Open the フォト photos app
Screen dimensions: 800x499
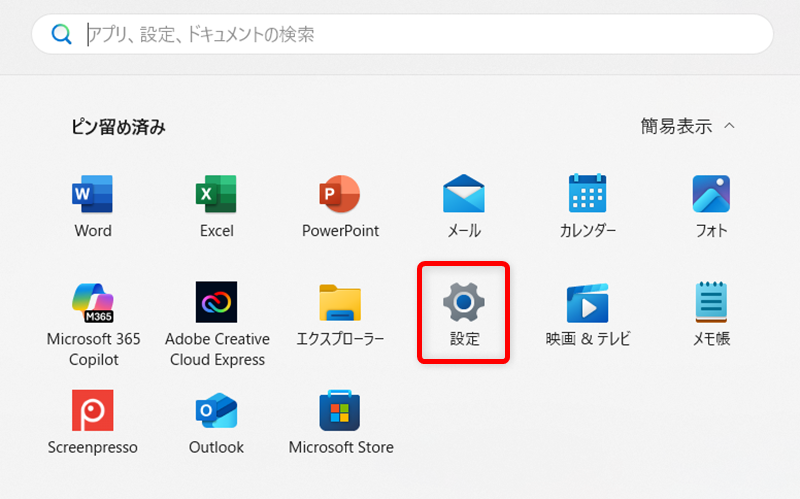pyautogui.click(x=711, y=194)
